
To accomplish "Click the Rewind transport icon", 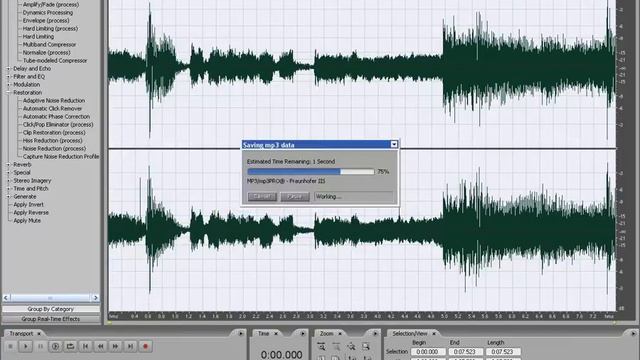I will point(100,347).
